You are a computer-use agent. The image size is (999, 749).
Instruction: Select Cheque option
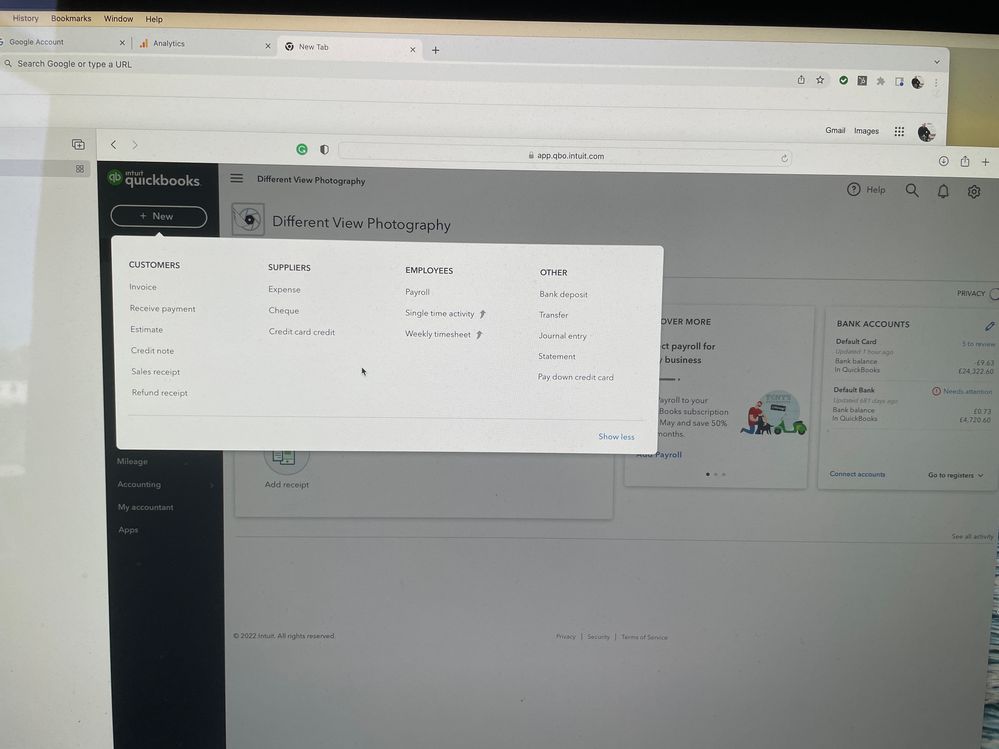(284, 310)
